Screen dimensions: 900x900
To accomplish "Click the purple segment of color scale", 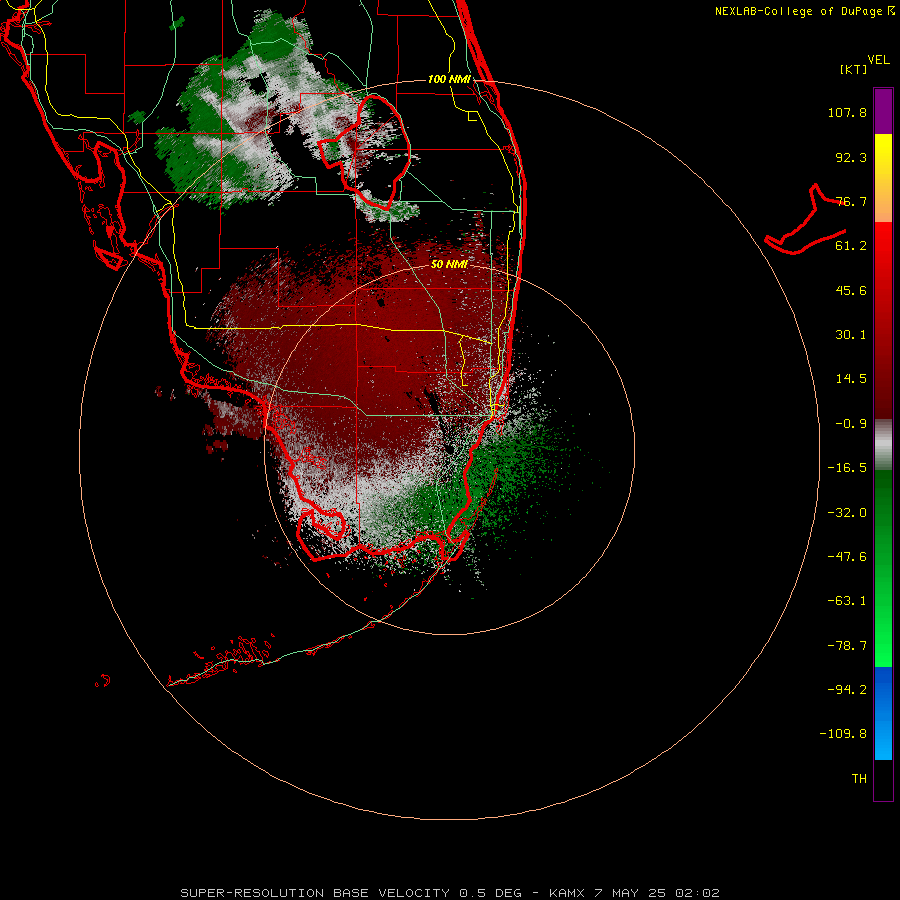I will point(883,111).
